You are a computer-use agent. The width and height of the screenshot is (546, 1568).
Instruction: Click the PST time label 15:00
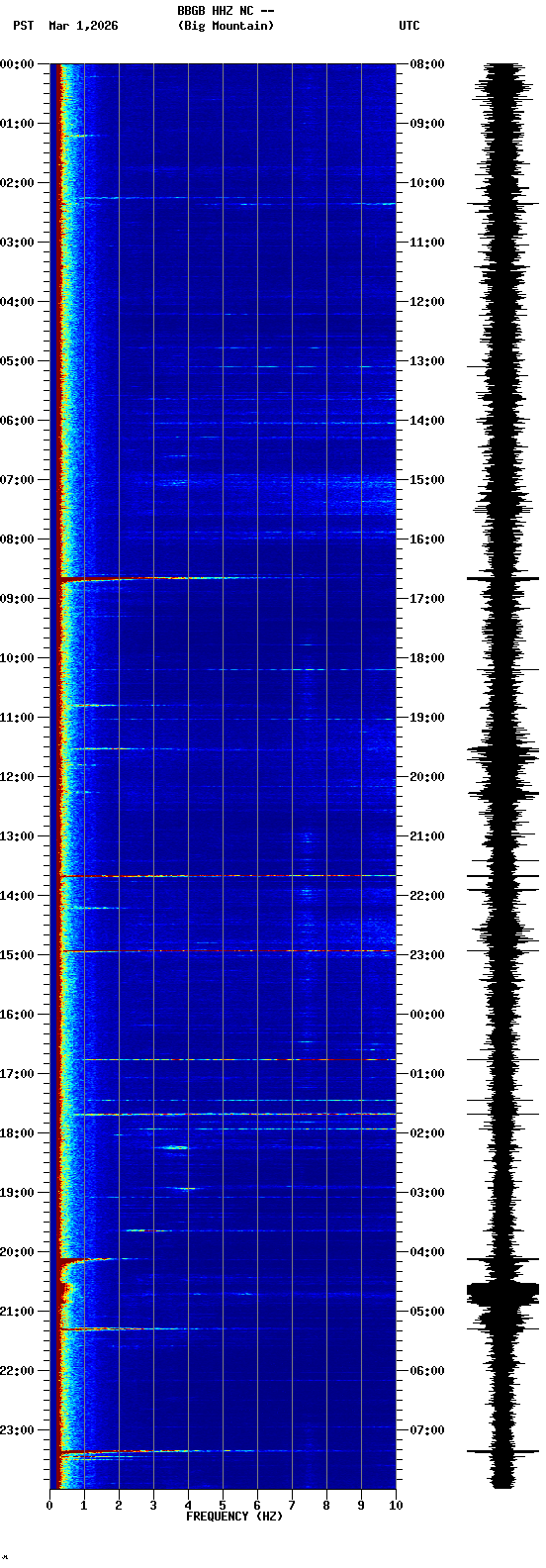point(17,955)
